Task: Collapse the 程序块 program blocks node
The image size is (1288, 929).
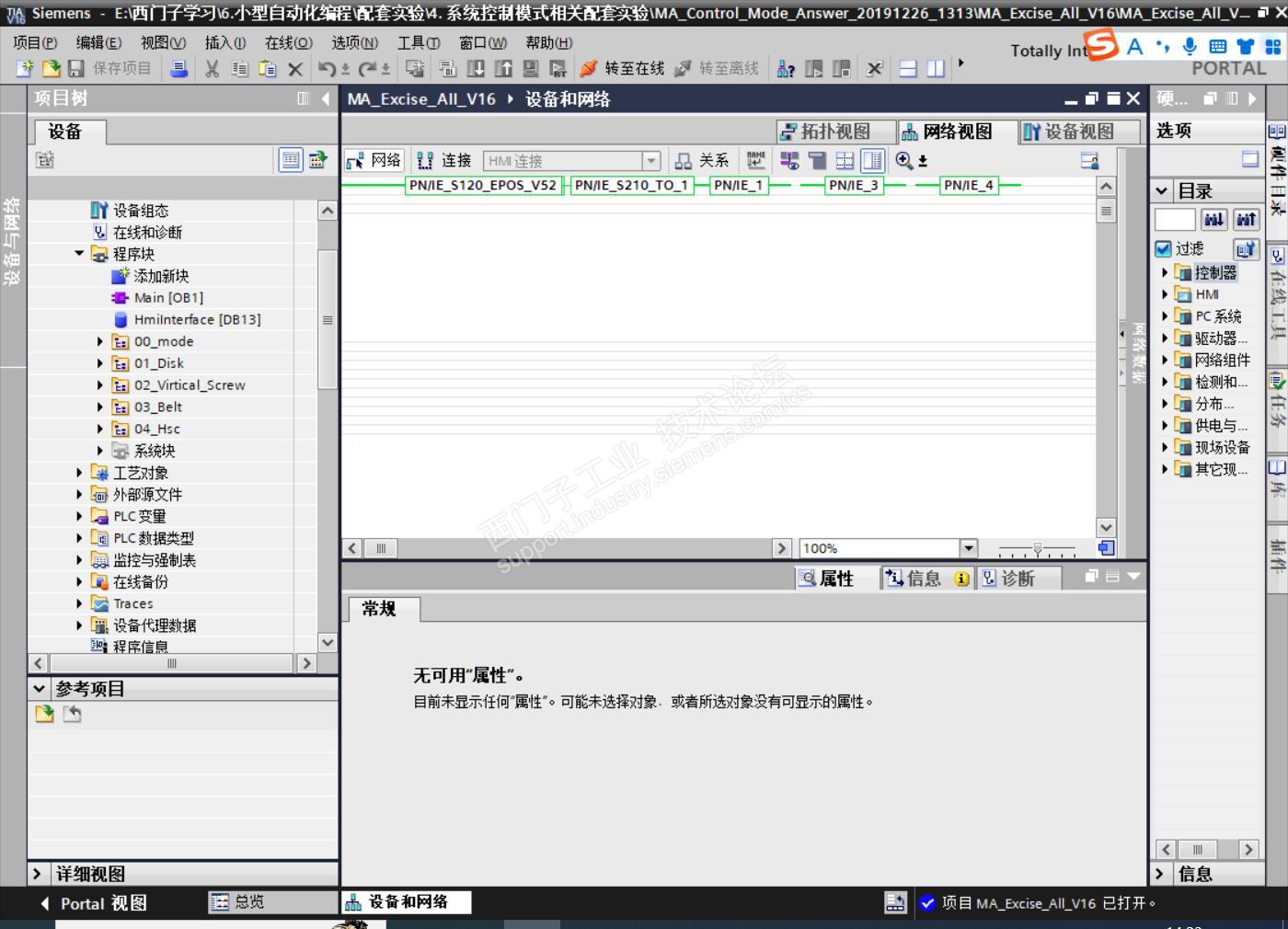Action: (79, 254)
